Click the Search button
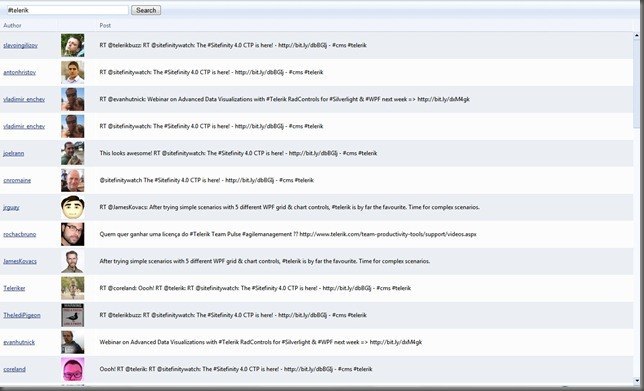 point(146,10)
